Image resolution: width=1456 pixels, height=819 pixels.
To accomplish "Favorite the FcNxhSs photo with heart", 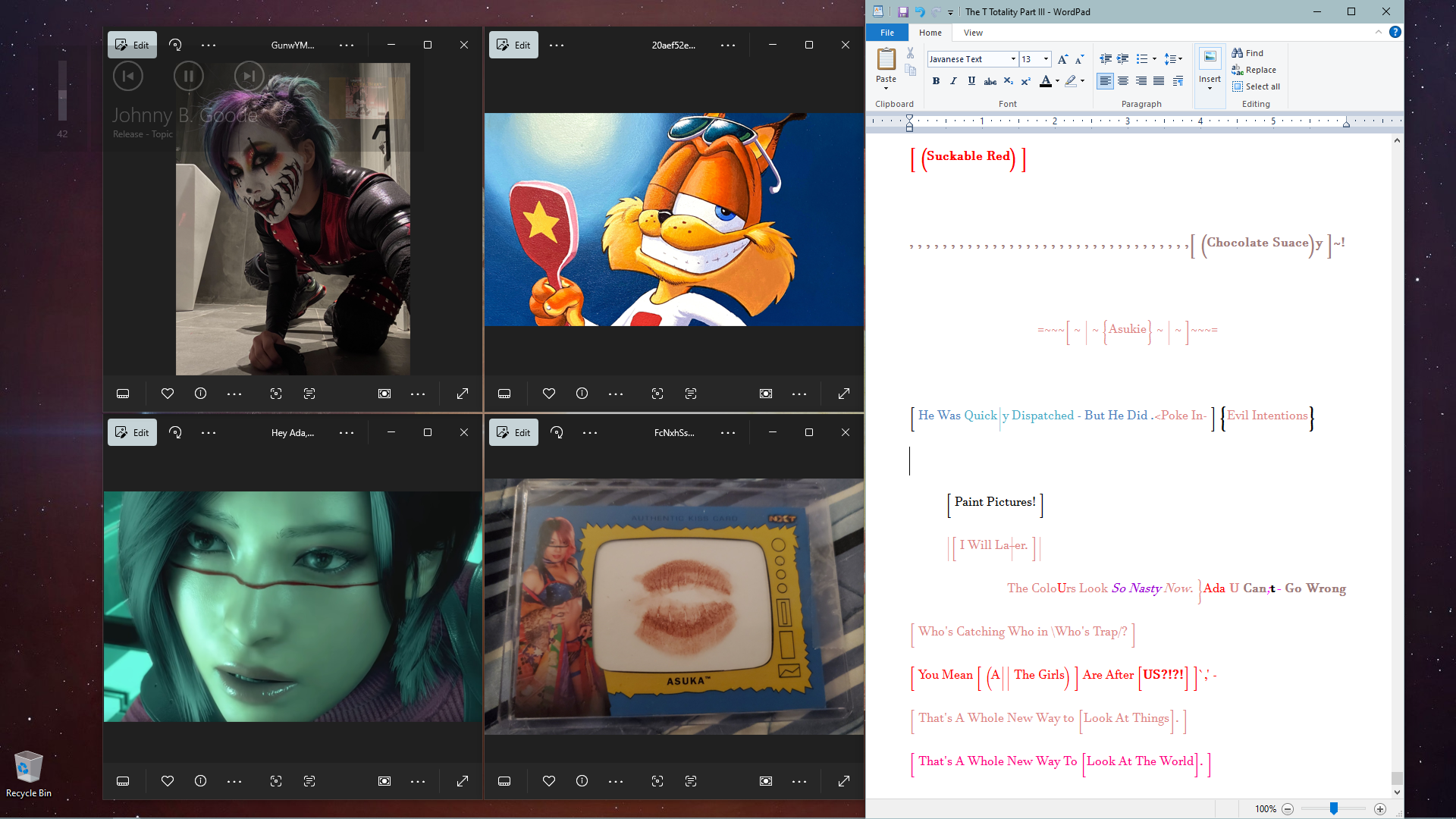I will 549,781.
